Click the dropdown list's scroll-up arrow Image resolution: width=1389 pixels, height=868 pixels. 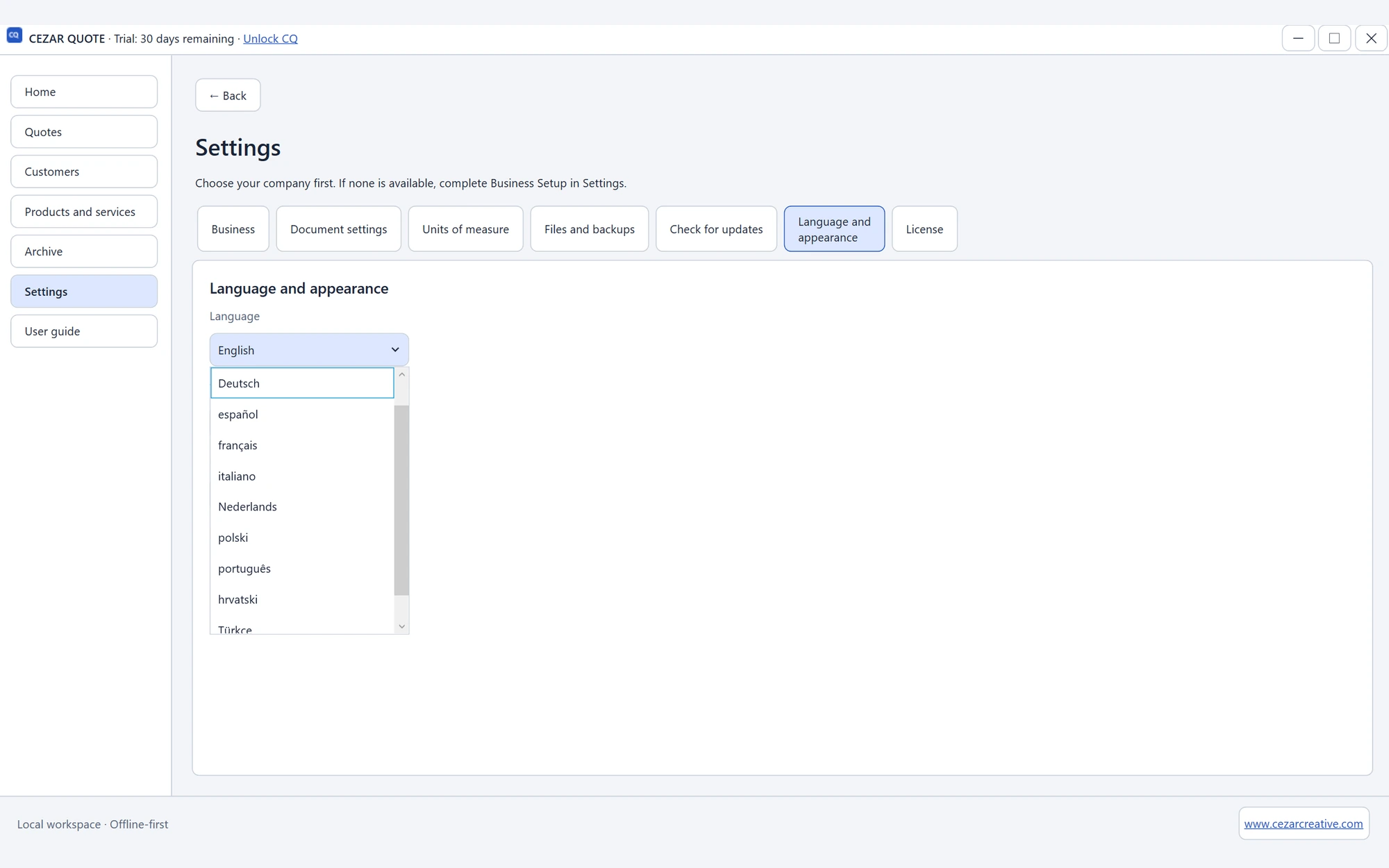[401, 374]
